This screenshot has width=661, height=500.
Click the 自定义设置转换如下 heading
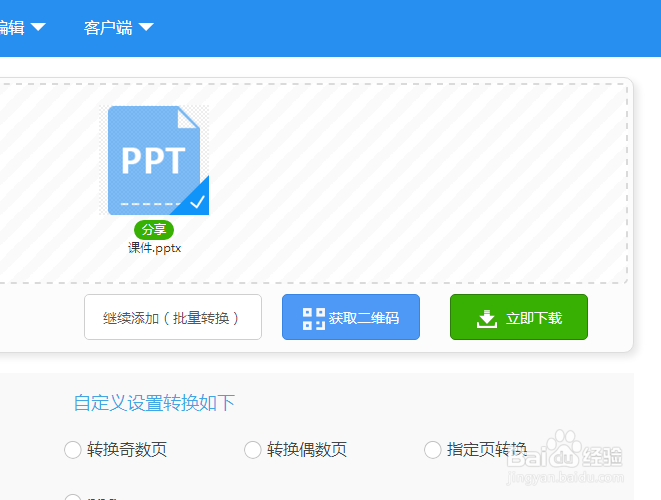(154, 403)
